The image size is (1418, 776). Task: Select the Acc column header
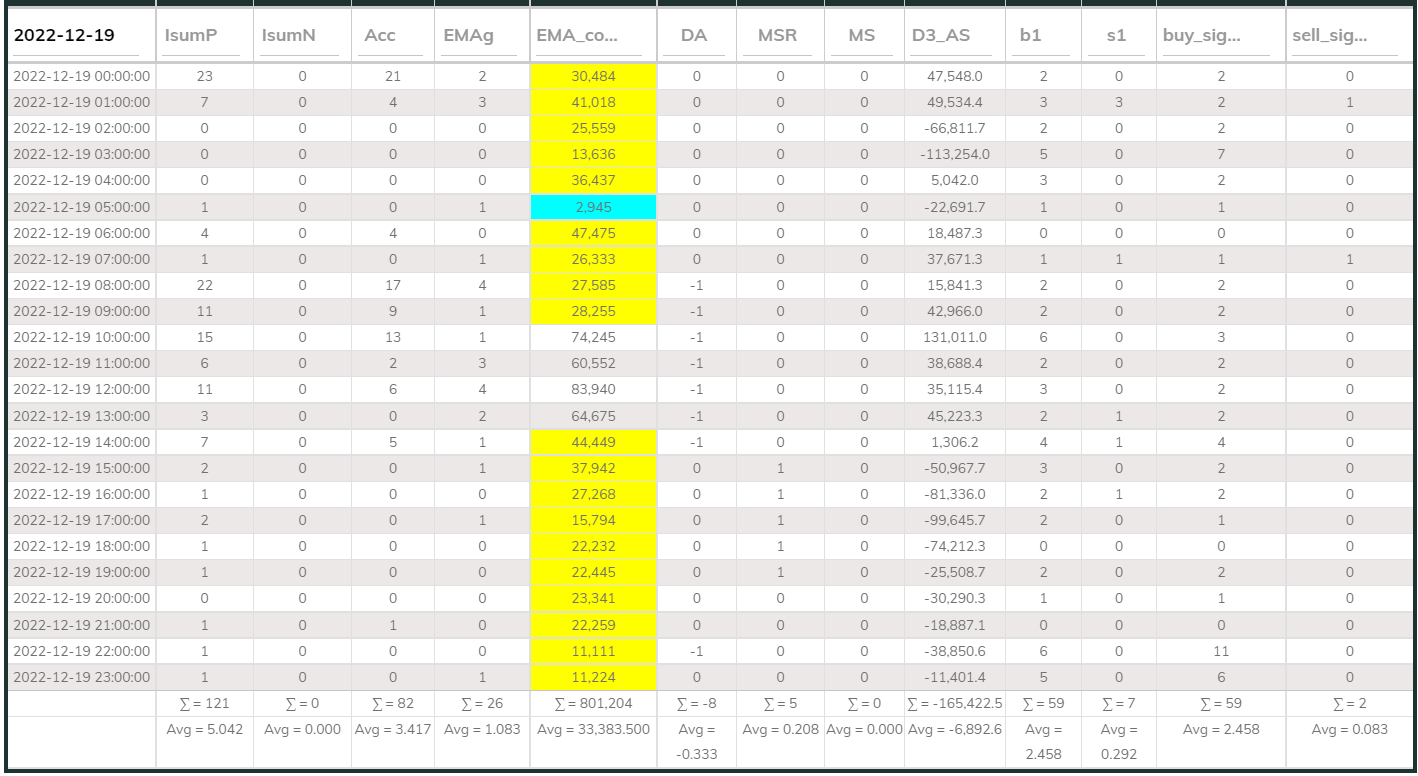click(380, 36)
